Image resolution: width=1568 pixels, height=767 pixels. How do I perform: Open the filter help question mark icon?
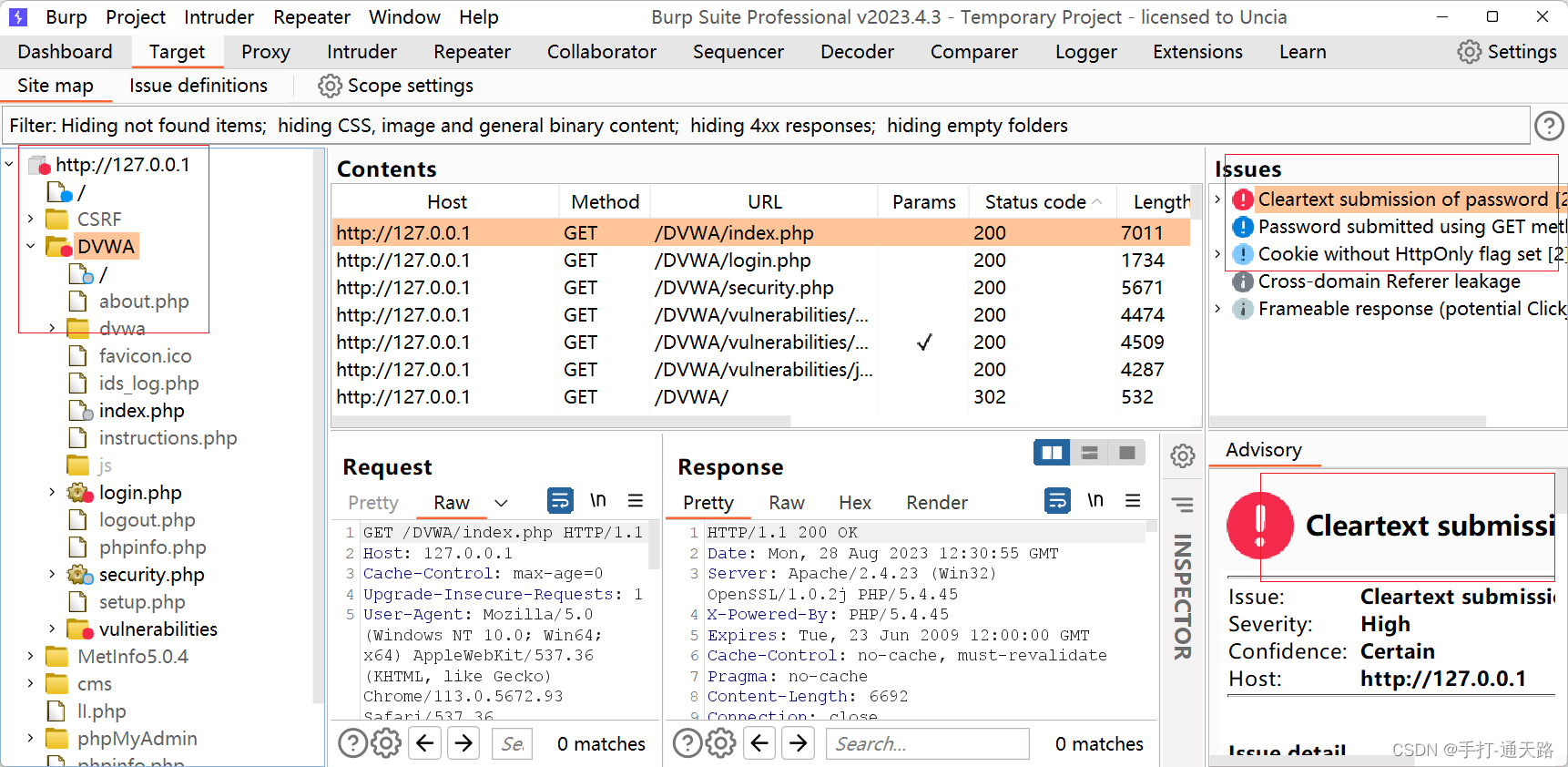click(x=1548, y=126)
